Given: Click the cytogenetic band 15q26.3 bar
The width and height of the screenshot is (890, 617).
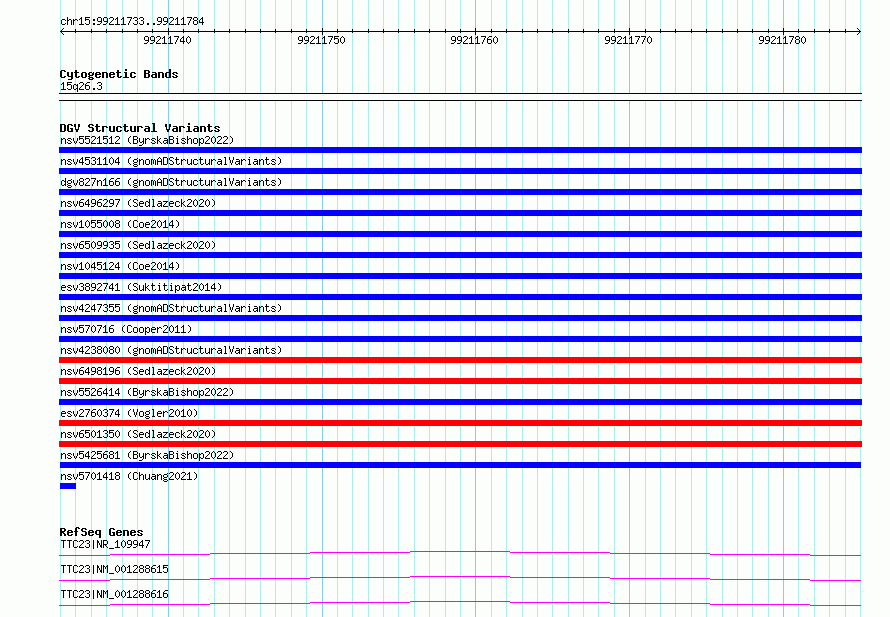Looking at the screenshot, I should point(460,97).
